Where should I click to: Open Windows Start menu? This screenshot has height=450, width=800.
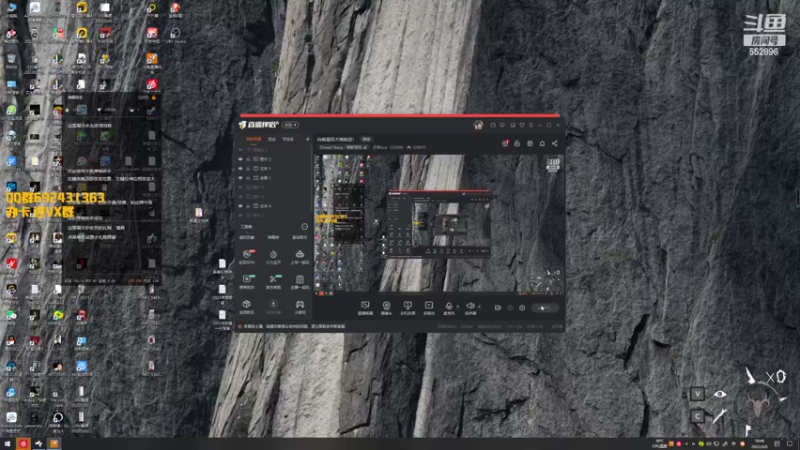point(8,444)
